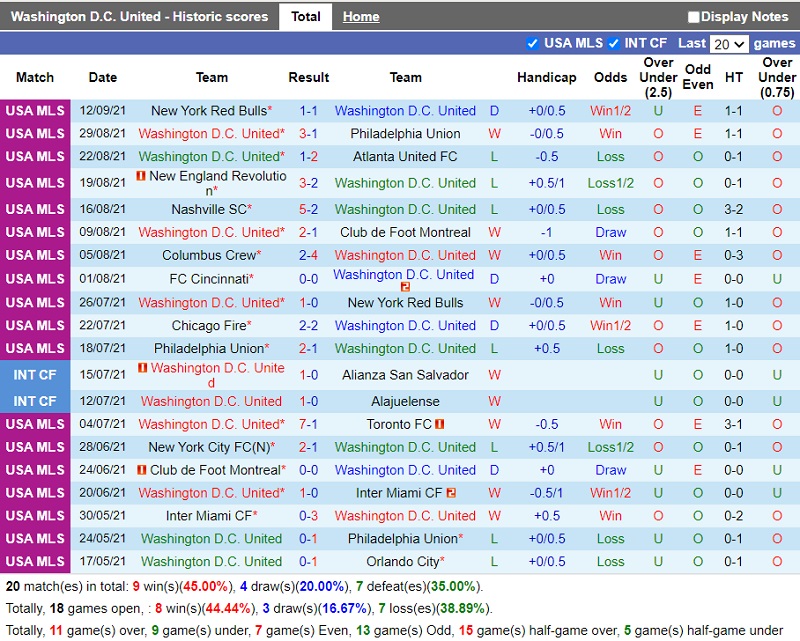Click red card icon beside New England Revolution

tap(142, 176)
